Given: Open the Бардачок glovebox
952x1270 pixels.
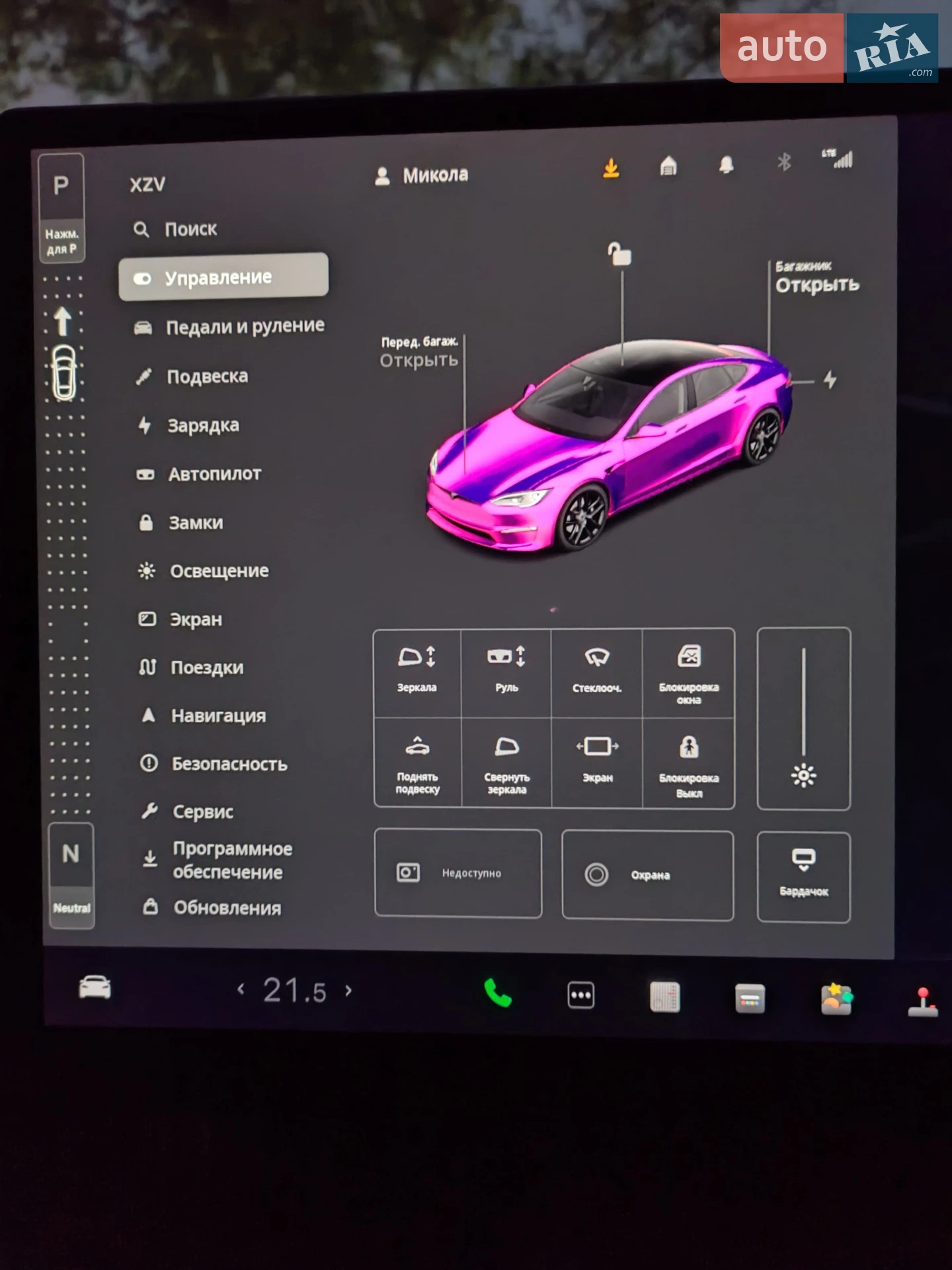Looking at the screenshot, I should 804,877.
